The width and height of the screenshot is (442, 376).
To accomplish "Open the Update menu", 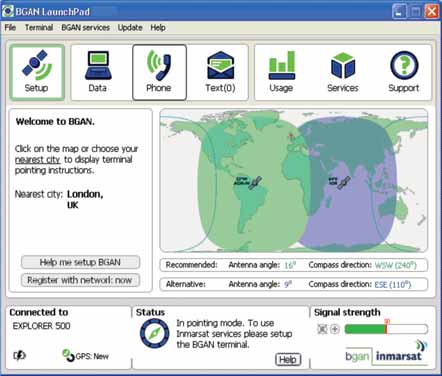I will 130,28.
